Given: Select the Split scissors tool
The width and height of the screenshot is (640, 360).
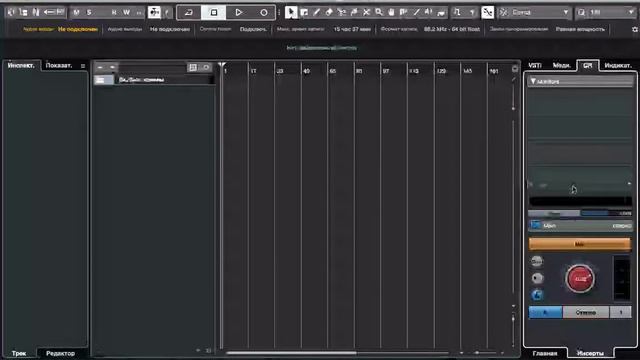Looking at the screenshot, I should [x=341, y=13].
